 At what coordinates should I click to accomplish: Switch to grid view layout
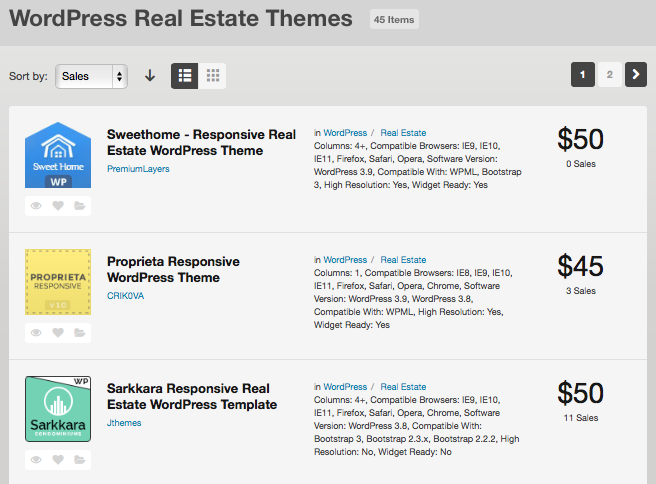213,76
